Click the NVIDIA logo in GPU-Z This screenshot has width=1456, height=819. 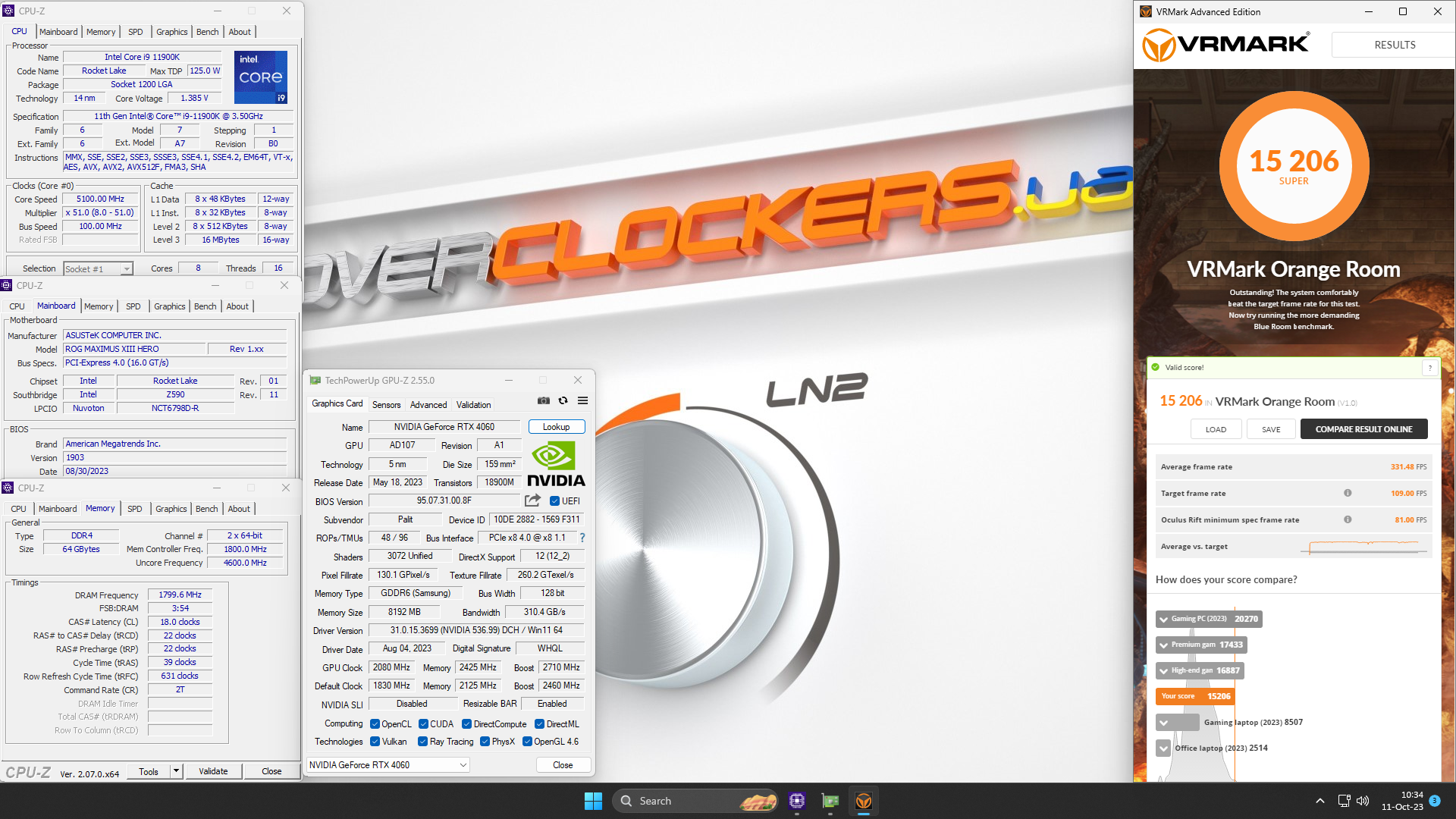pyautogui.click(x=556, y=464)
